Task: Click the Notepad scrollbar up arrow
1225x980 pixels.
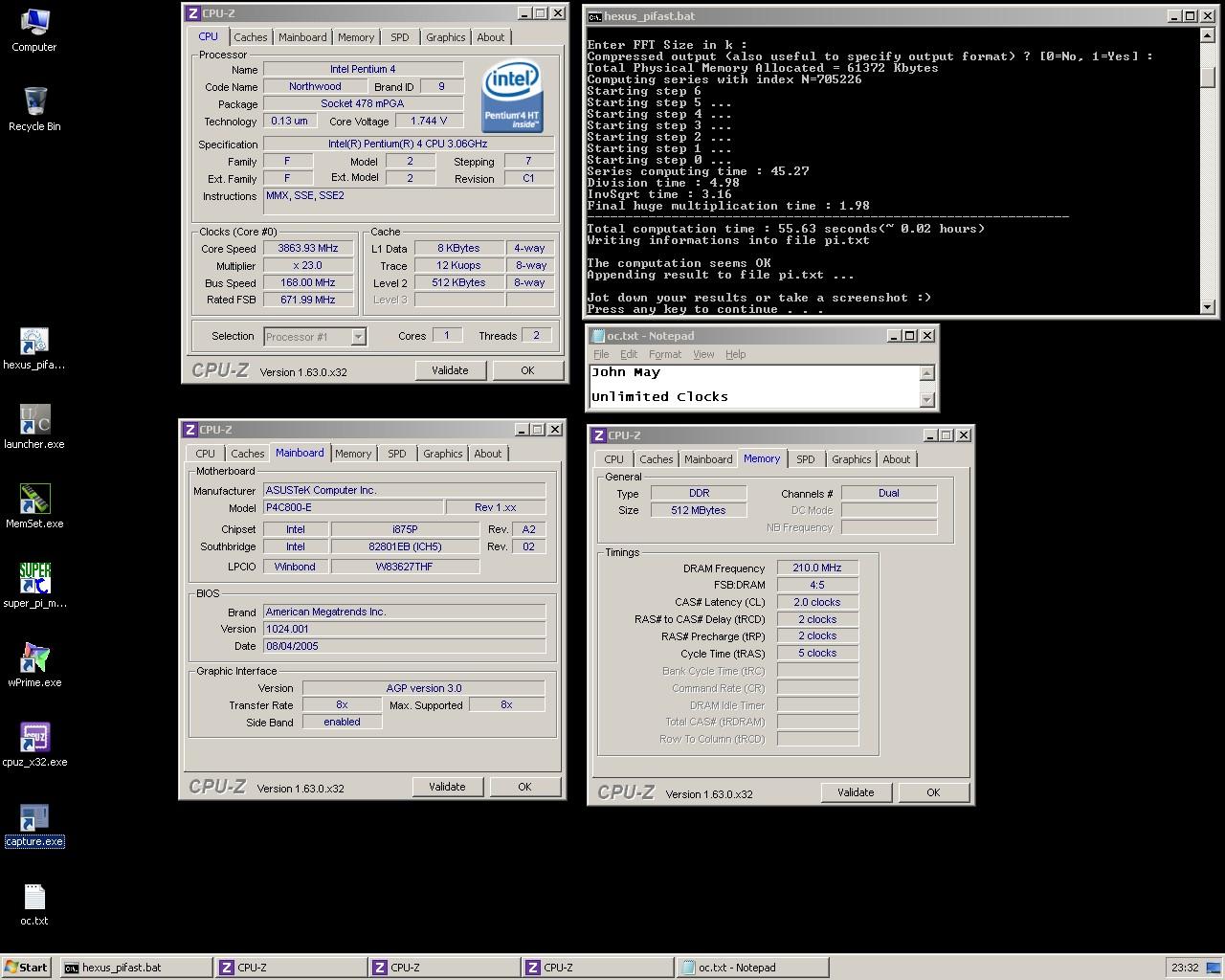Action: [x=926, y=373]
